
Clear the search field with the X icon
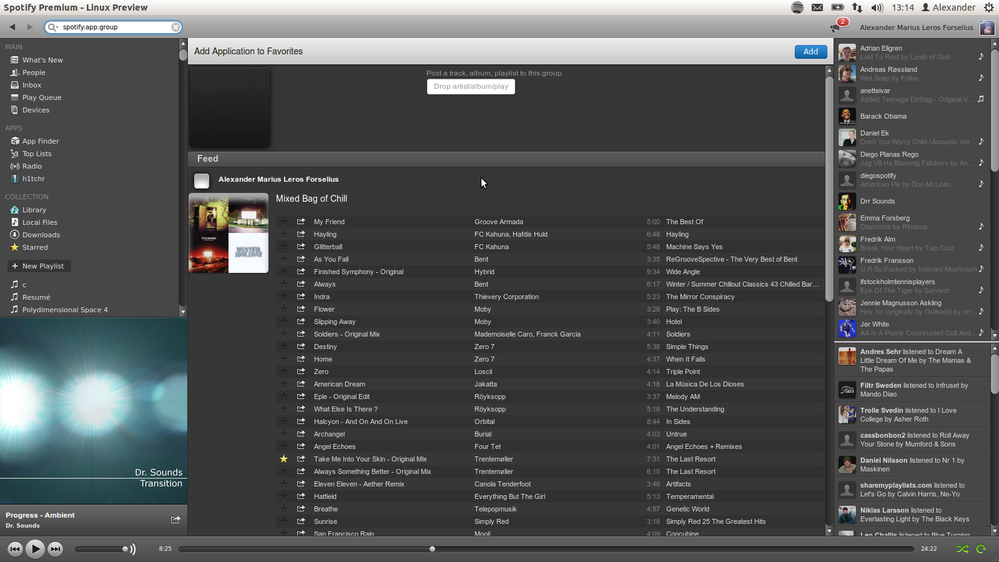click(175, 27)
